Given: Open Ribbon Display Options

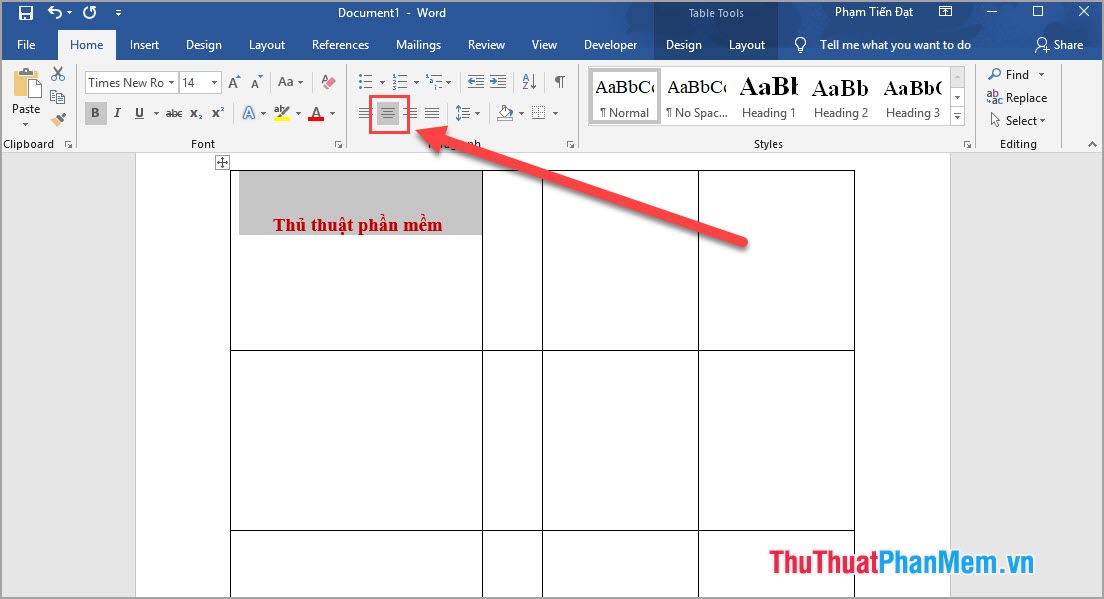Looking at the screenshot, I should (946, 11).
